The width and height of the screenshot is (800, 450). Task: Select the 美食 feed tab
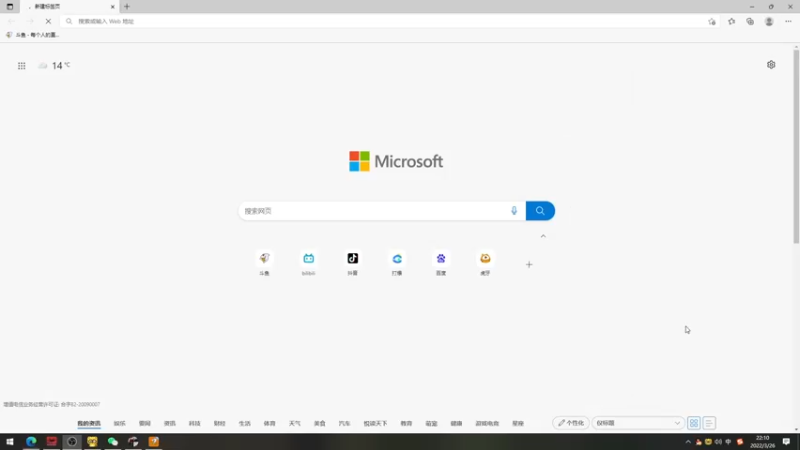point(319,423)
